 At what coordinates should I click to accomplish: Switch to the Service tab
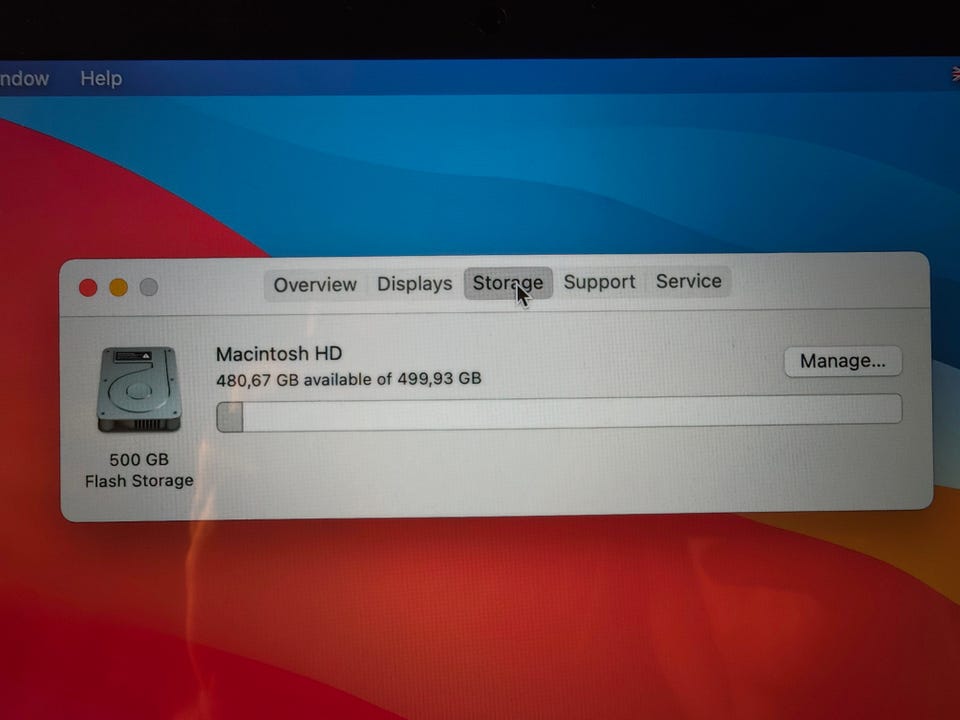tap(688, 281)
